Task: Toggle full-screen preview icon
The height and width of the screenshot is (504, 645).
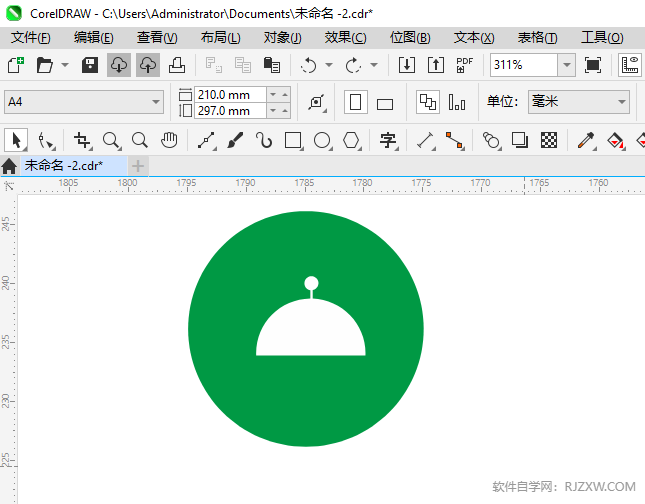Action: [x=593, y=65]
